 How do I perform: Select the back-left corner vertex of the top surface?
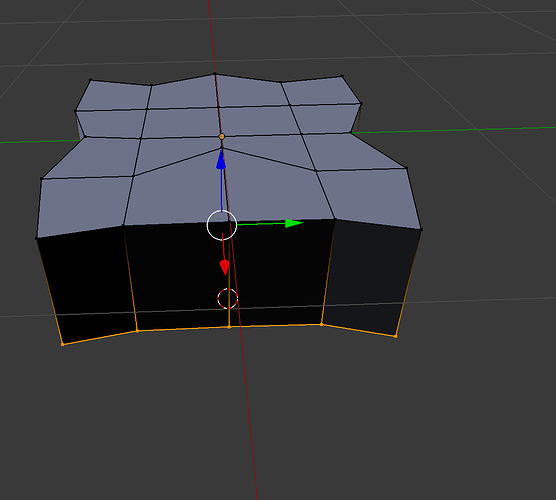point(90,80)
